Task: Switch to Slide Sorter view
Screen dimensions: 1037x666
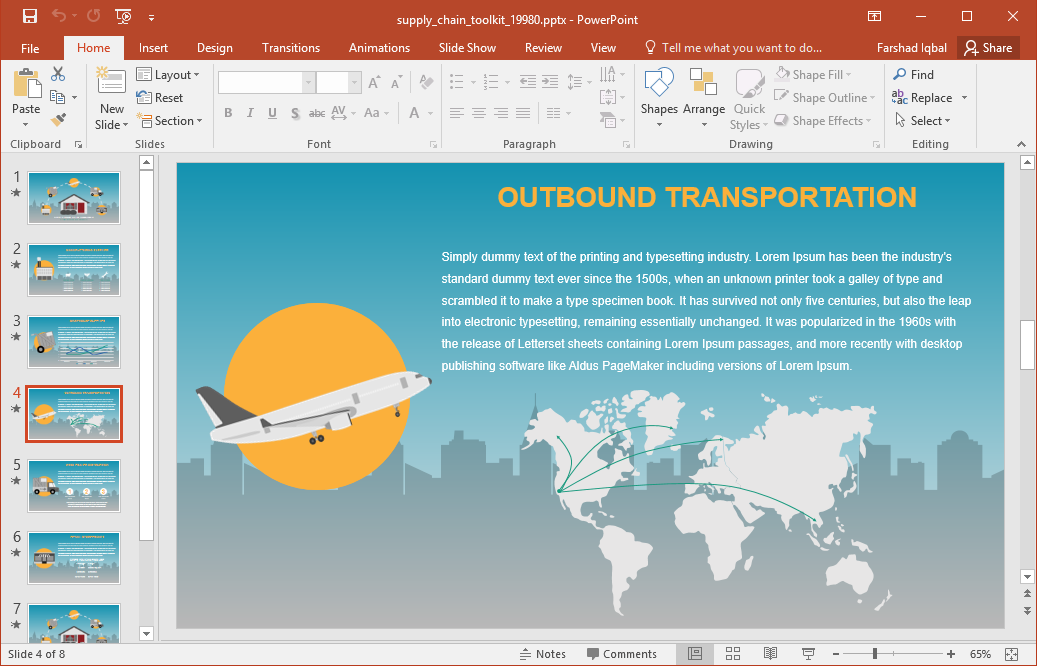Action: 732,654
